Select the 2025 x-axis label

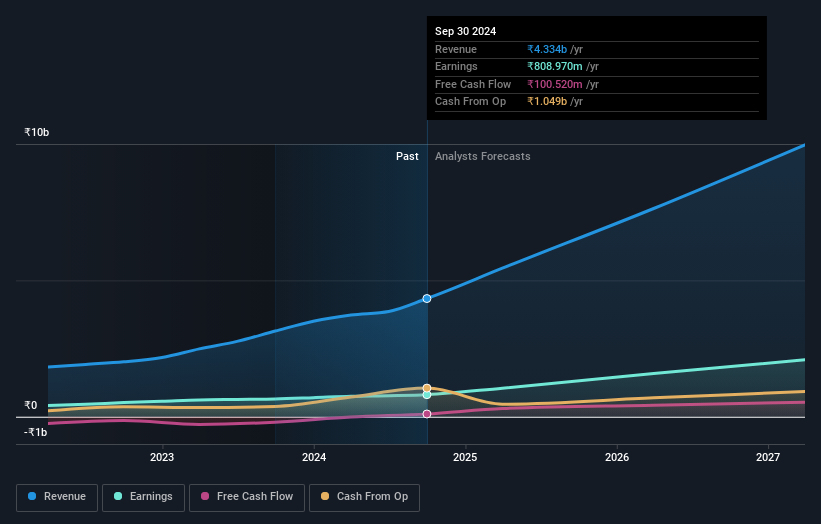(x=465, y=457)
